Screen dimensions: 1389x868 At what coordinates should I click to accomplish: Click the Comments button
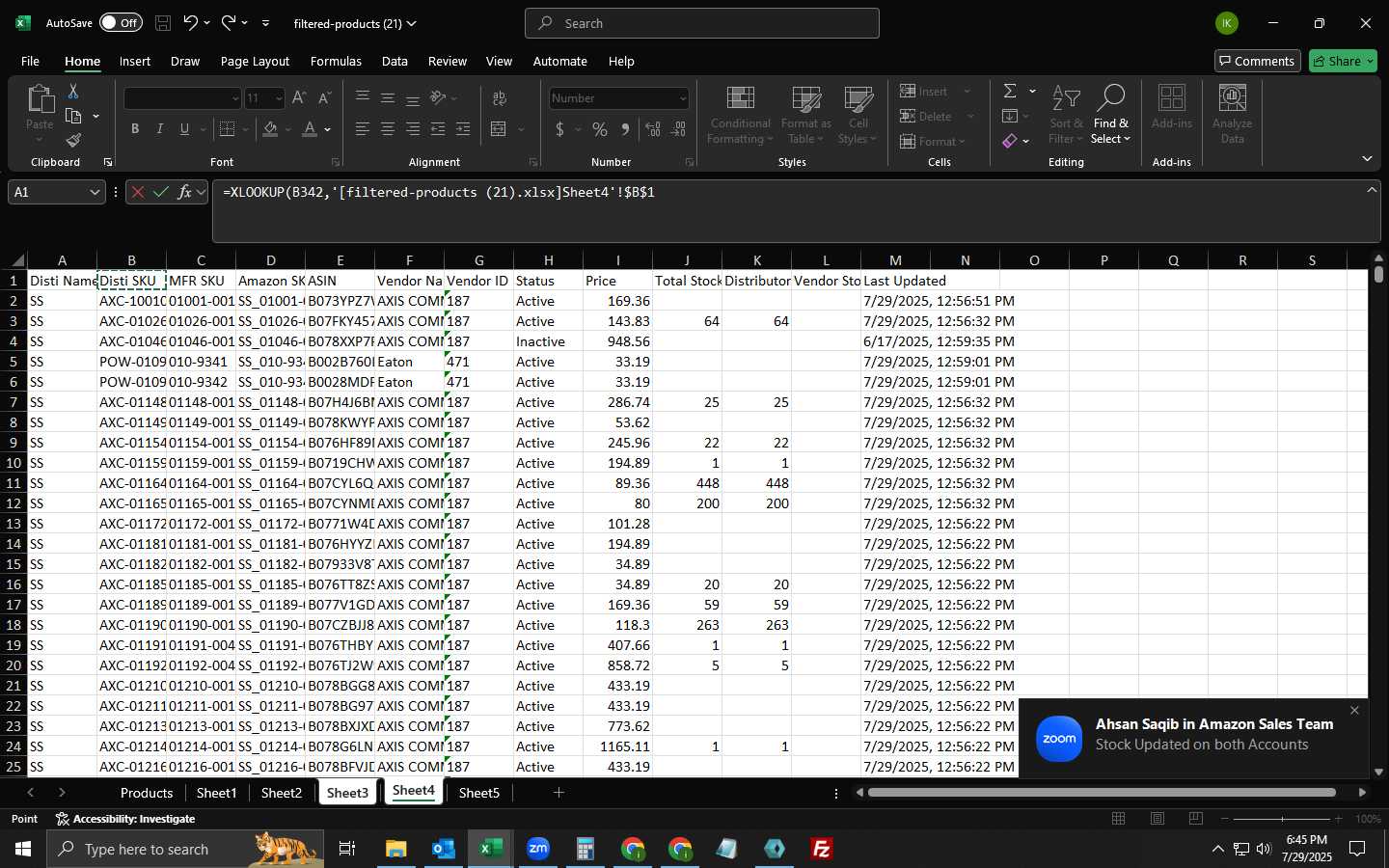[1258, 61]
